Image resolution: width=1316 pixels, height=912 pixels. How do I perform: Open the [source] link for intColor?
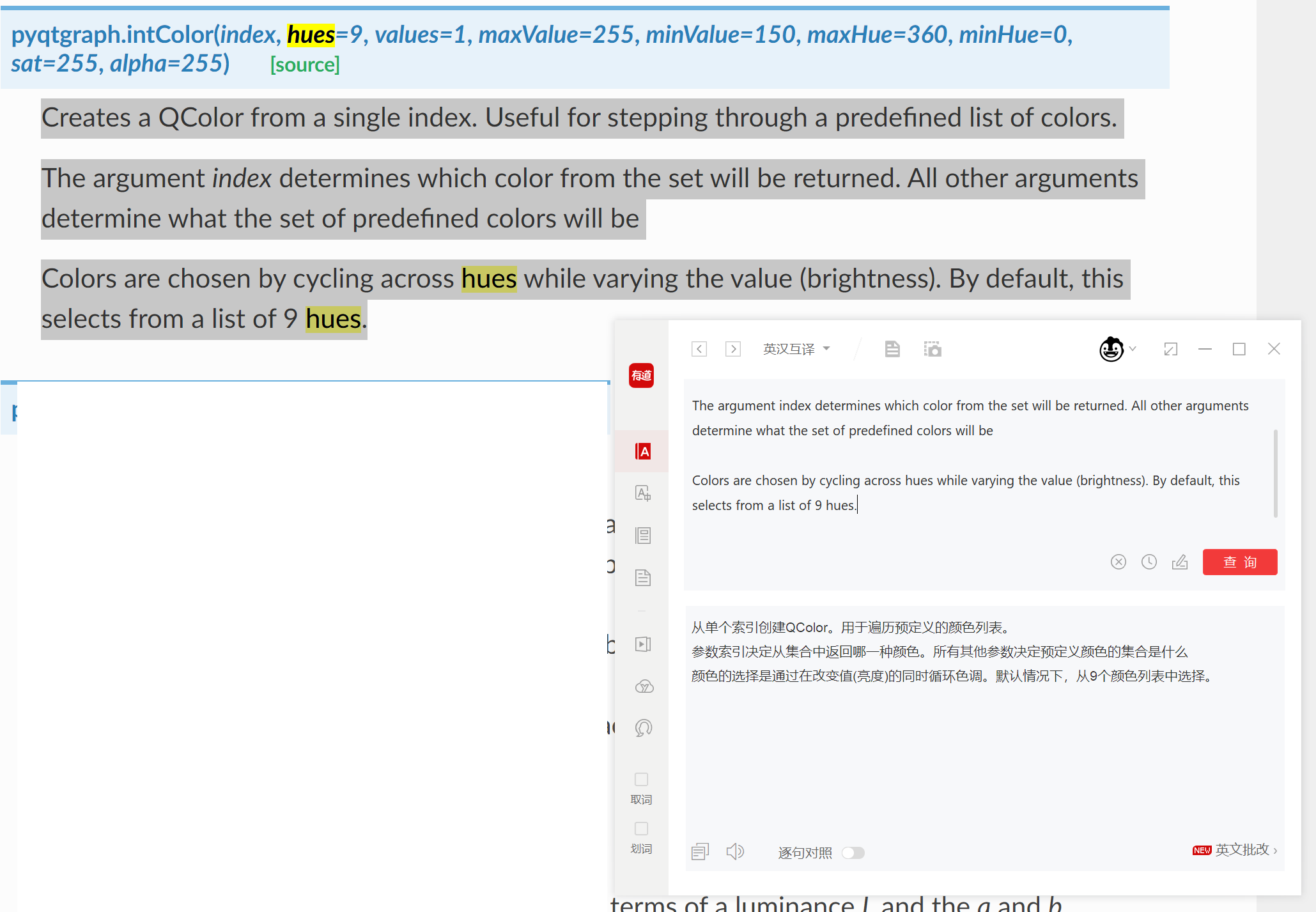click(305, 64)
